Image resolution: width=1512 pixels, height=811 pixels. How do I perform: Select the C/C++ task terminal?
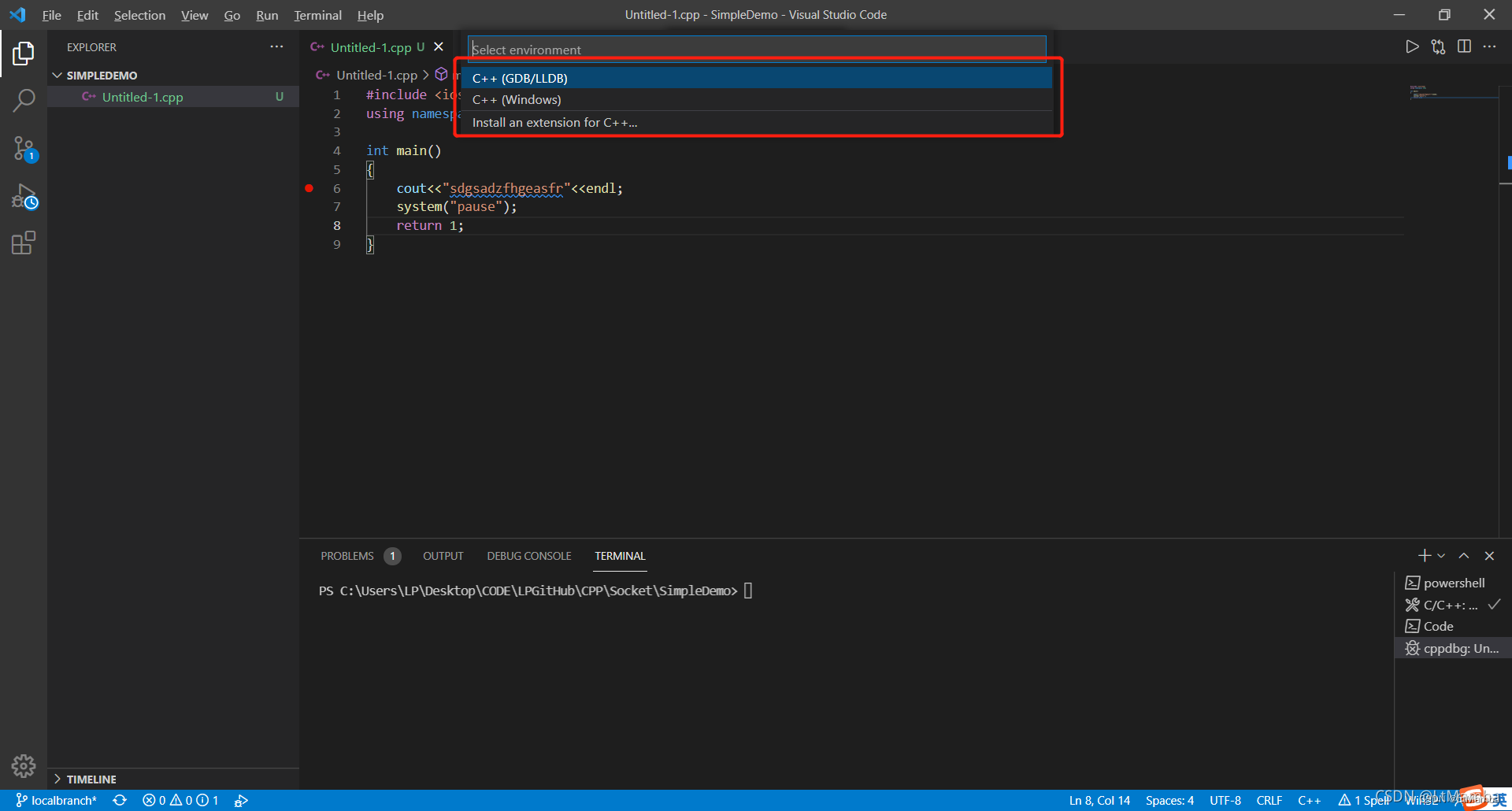coord(1453,605)
